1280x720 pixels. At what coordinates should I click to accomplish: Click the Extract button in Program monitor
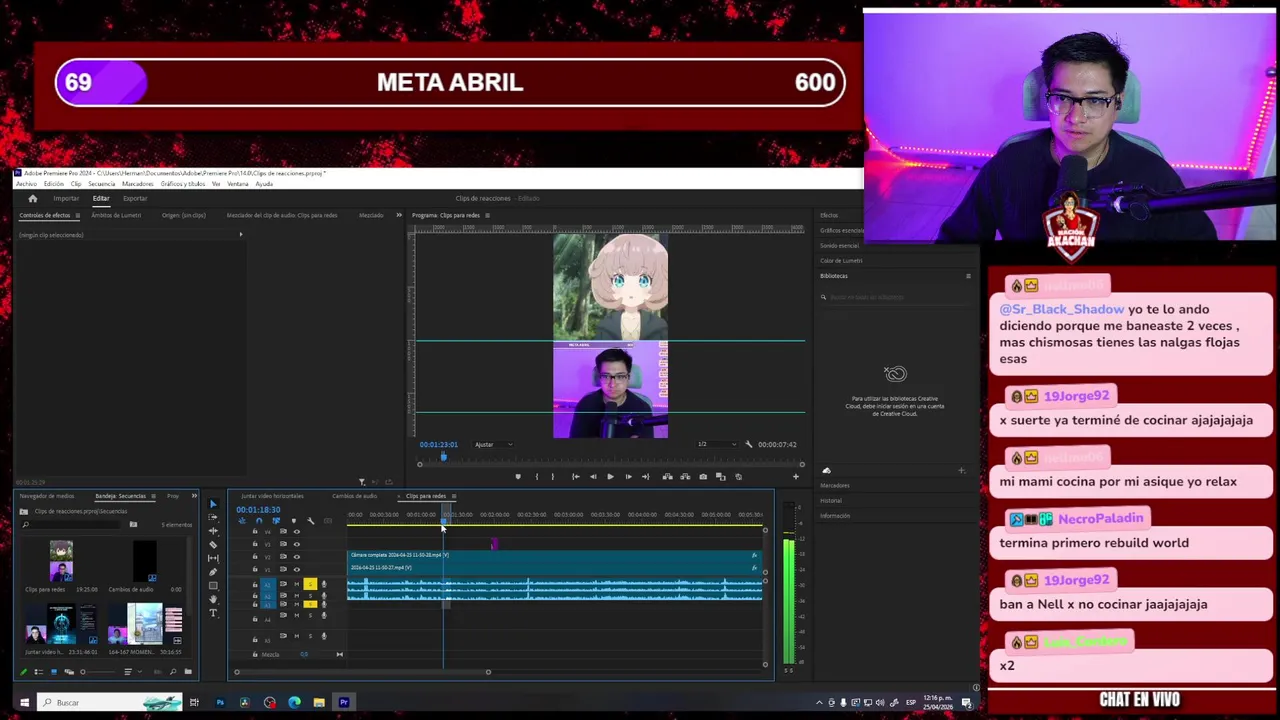pyautogui.click(x=685, y=476)
